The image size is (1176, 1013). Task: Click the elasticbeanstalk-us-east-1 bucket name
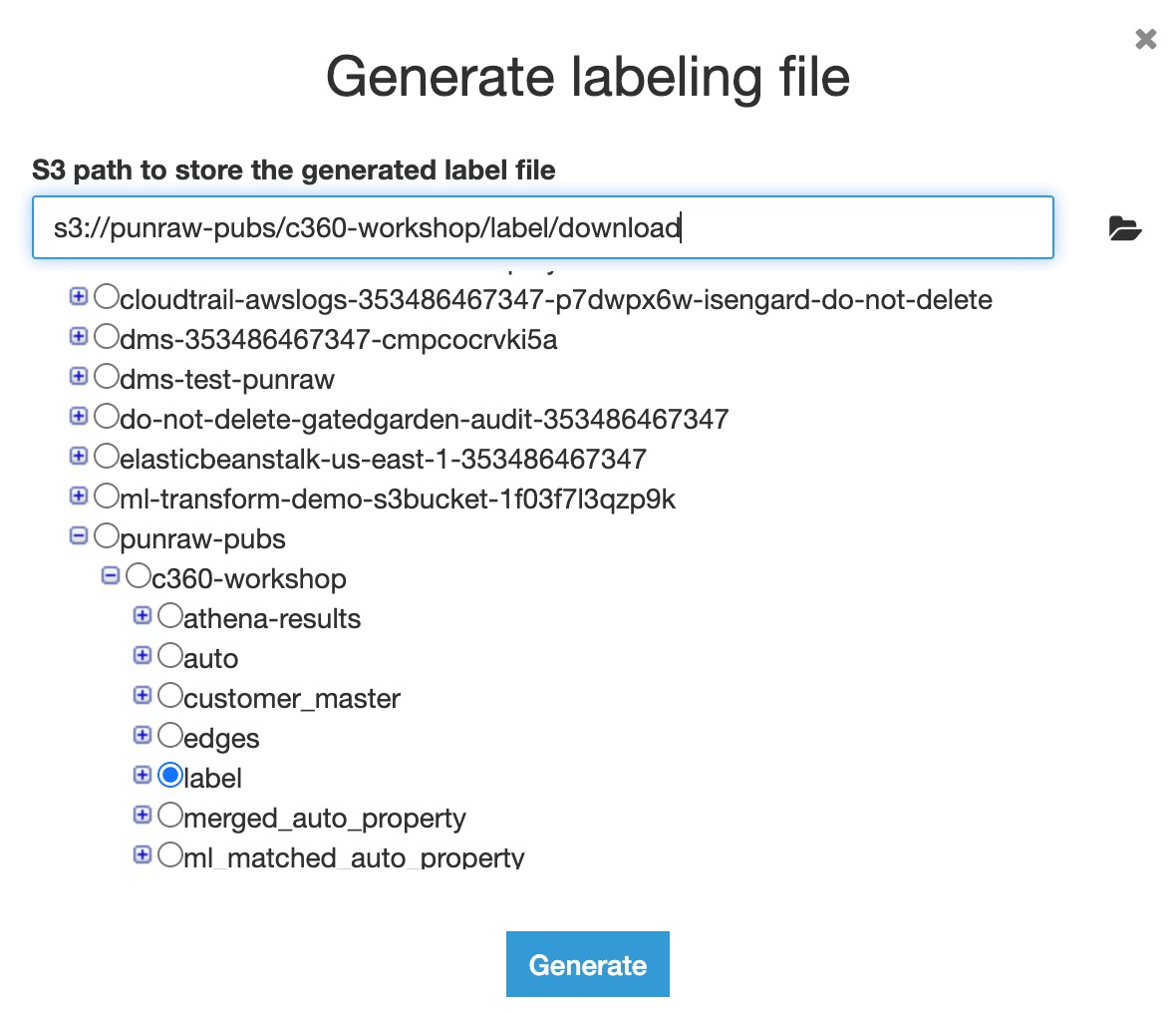tap(383, 459)
